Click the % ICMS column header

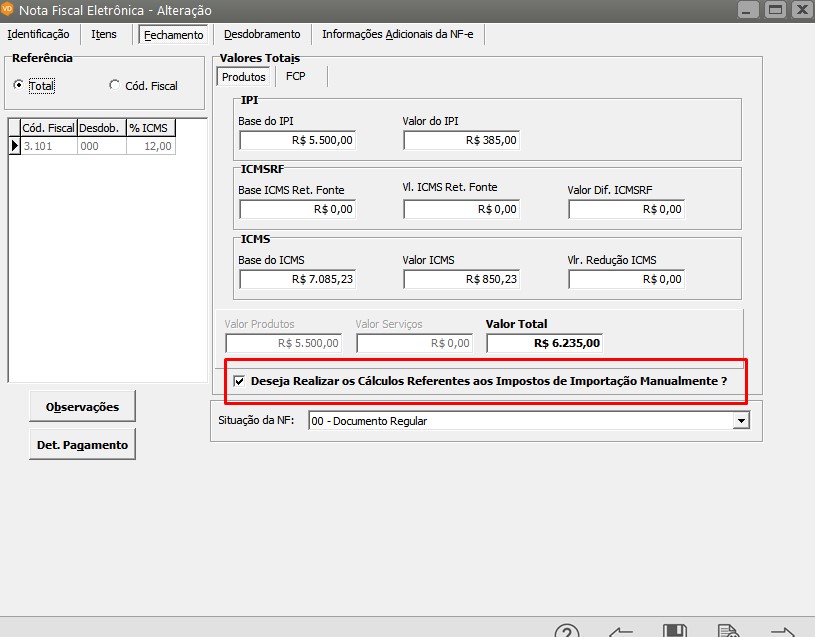pos(151,128)
